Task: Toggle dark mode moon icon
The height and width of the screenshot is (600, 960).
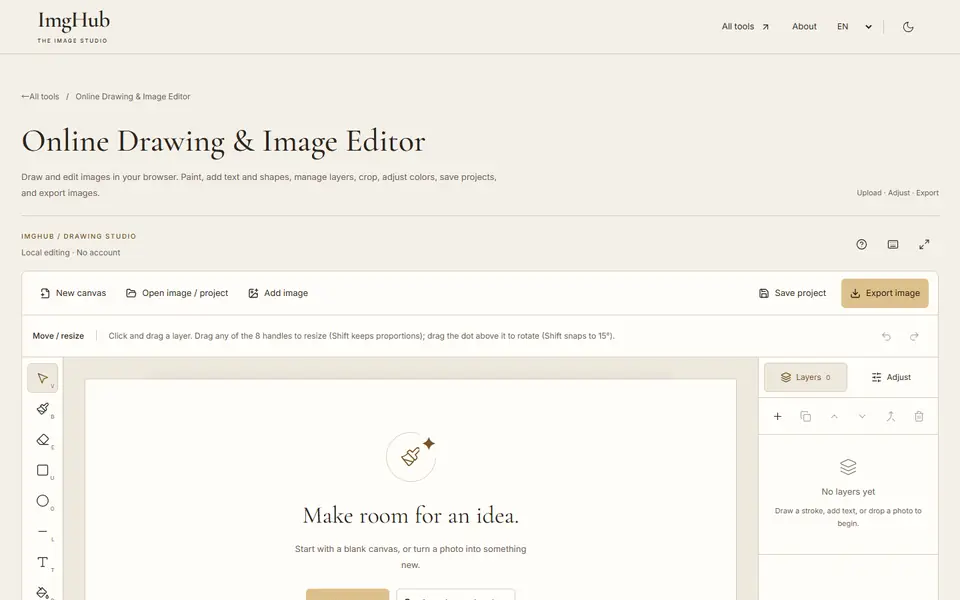Action: (x=908, y=27)
